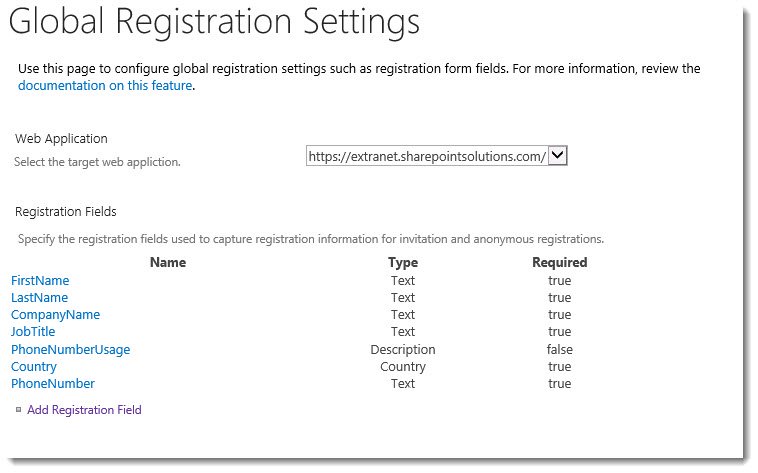Click the Web Application section label

61,139
